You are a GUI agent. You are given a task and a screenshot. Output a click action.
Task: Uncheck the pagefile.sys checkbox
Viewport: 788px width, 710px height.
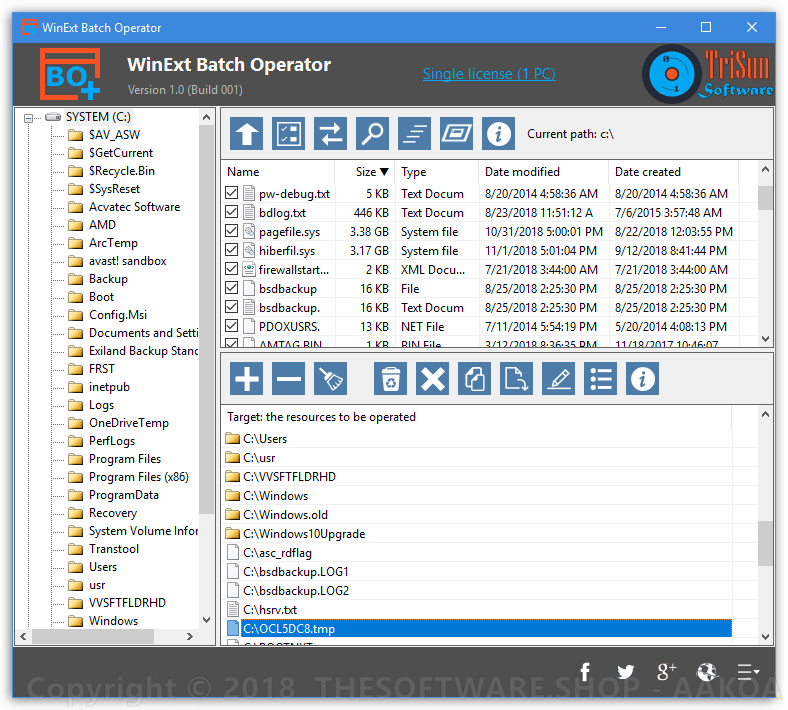232,231
